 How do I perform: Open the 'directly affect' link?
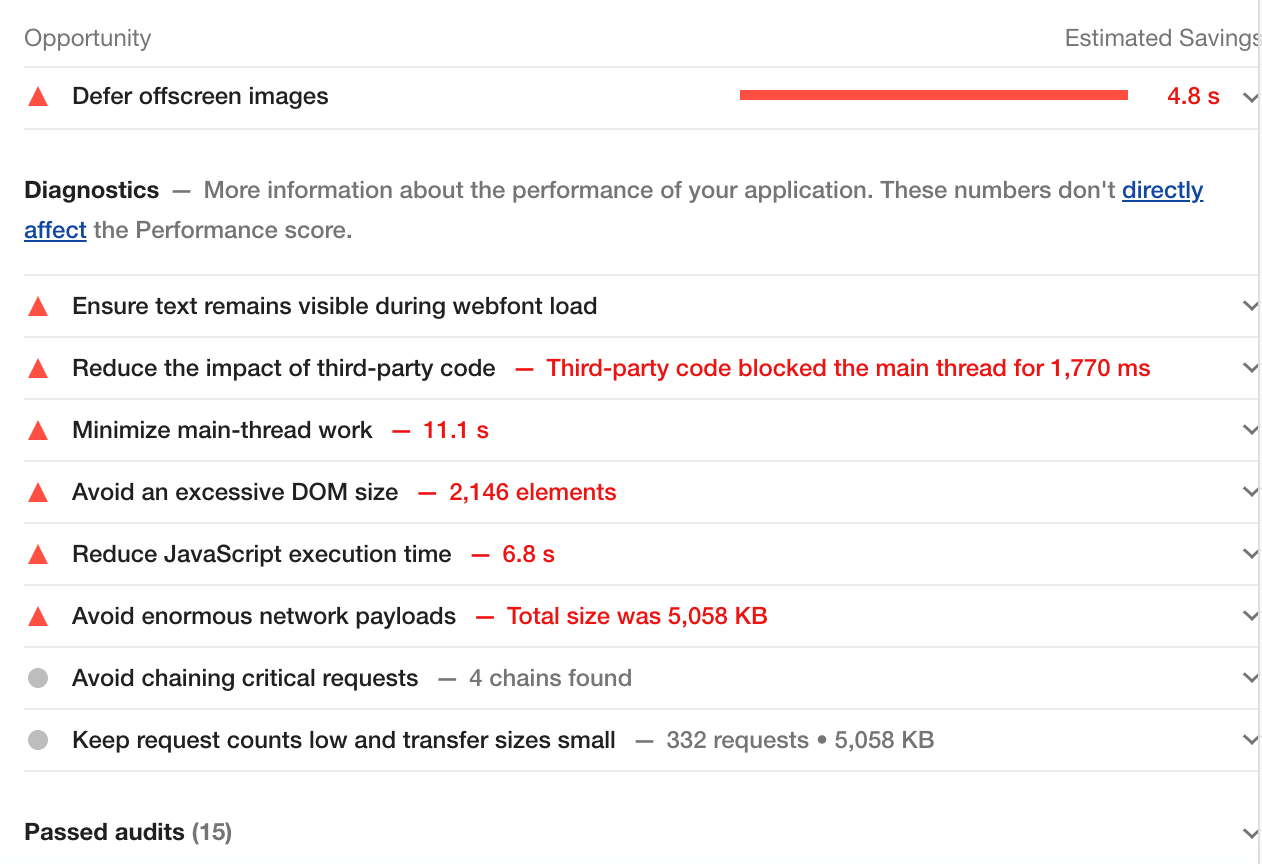click(x=1162, y=190)
